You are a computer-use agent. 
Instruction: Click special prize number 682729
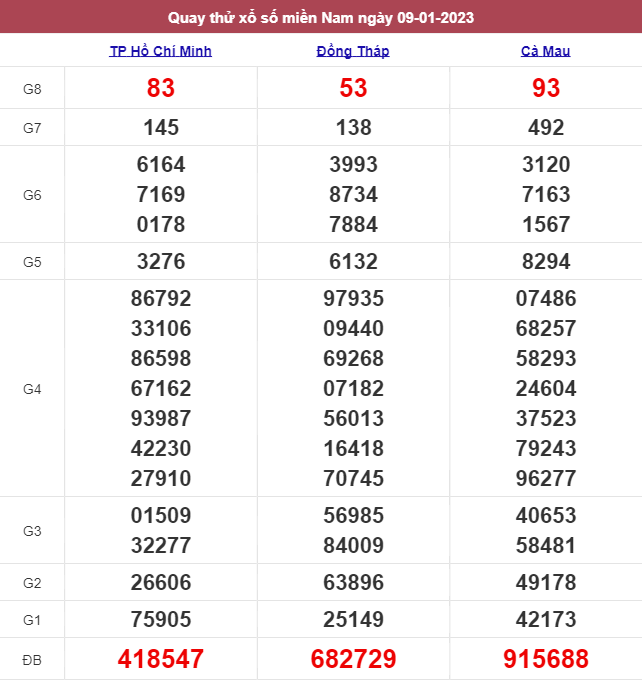(x=353, y=659)
